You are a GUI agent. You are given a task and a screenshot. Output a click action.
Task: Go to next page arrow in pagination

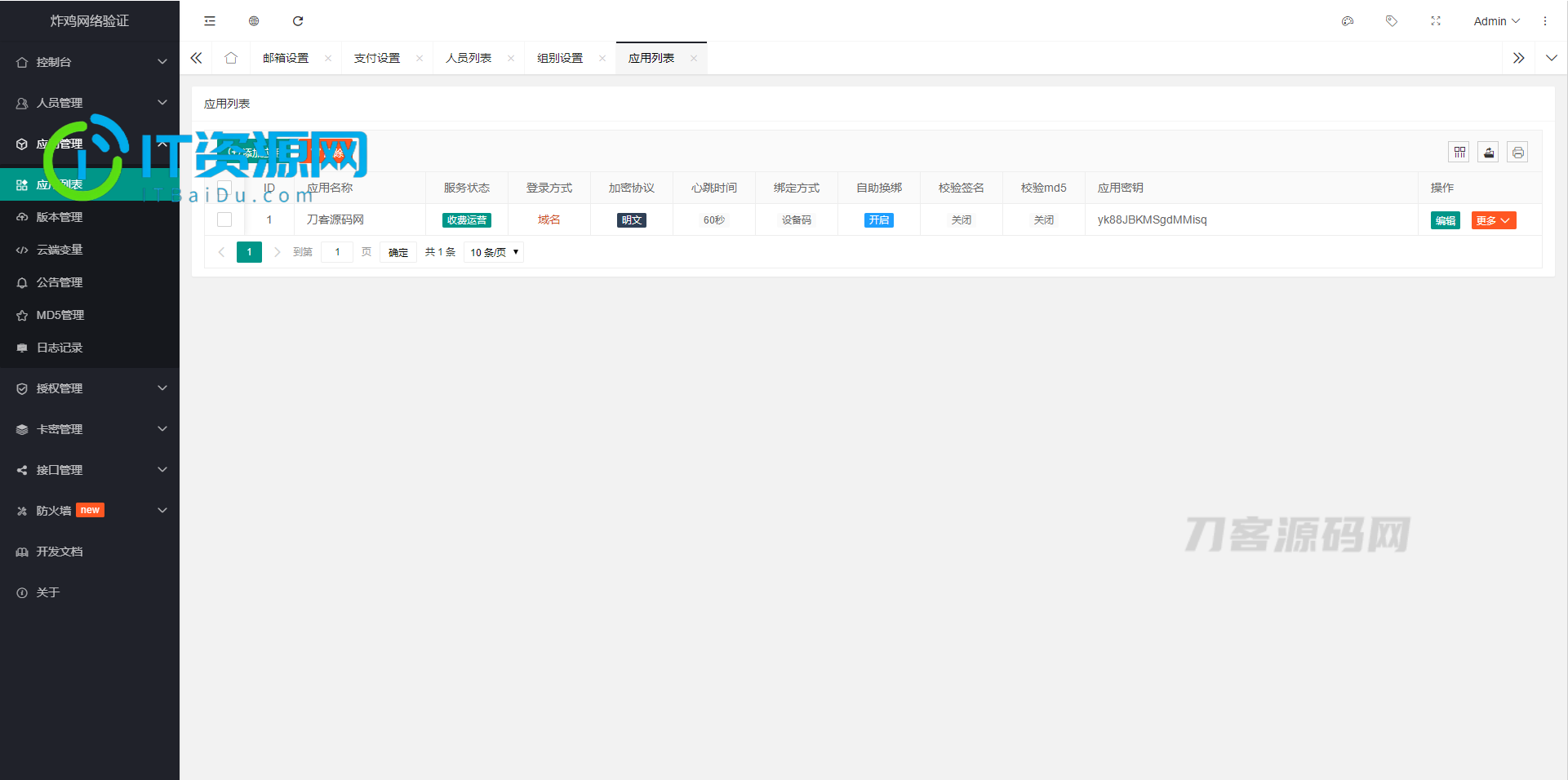(x=278, y=252)
